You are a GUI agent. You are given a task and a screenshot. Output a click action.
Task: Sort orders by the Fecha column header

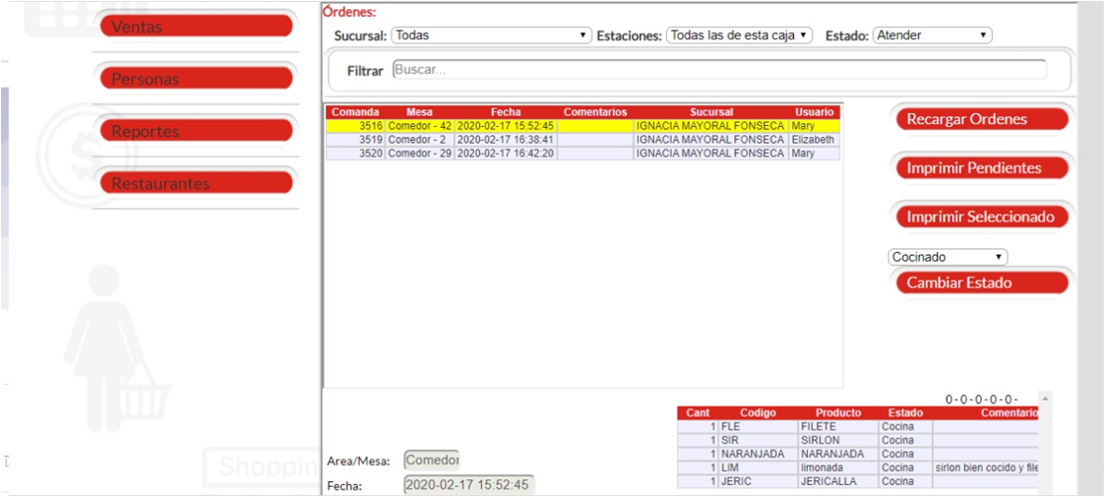click(505, 112)
